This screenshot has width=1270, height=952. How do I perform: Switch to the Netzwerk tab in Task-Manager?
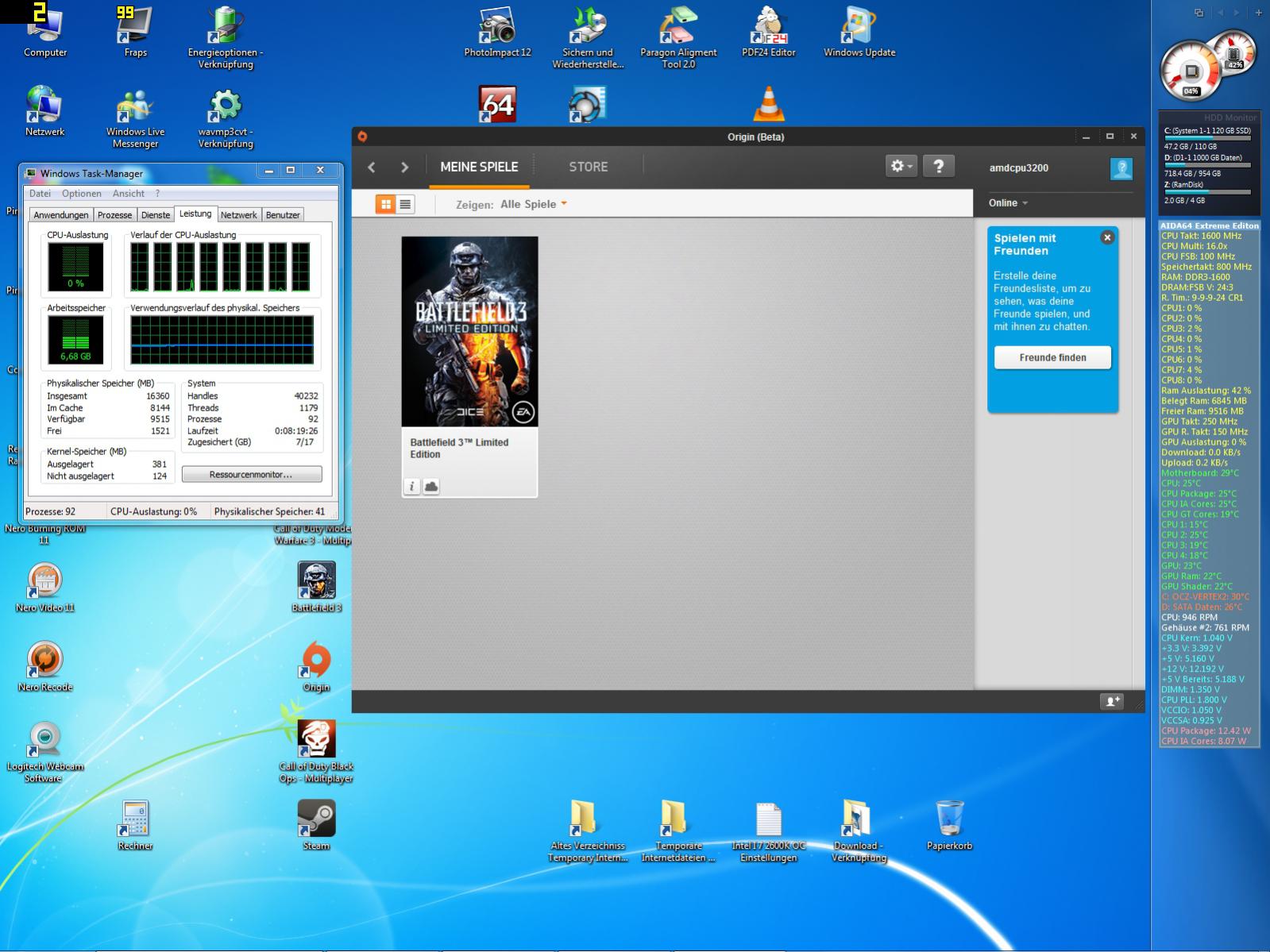239,215
